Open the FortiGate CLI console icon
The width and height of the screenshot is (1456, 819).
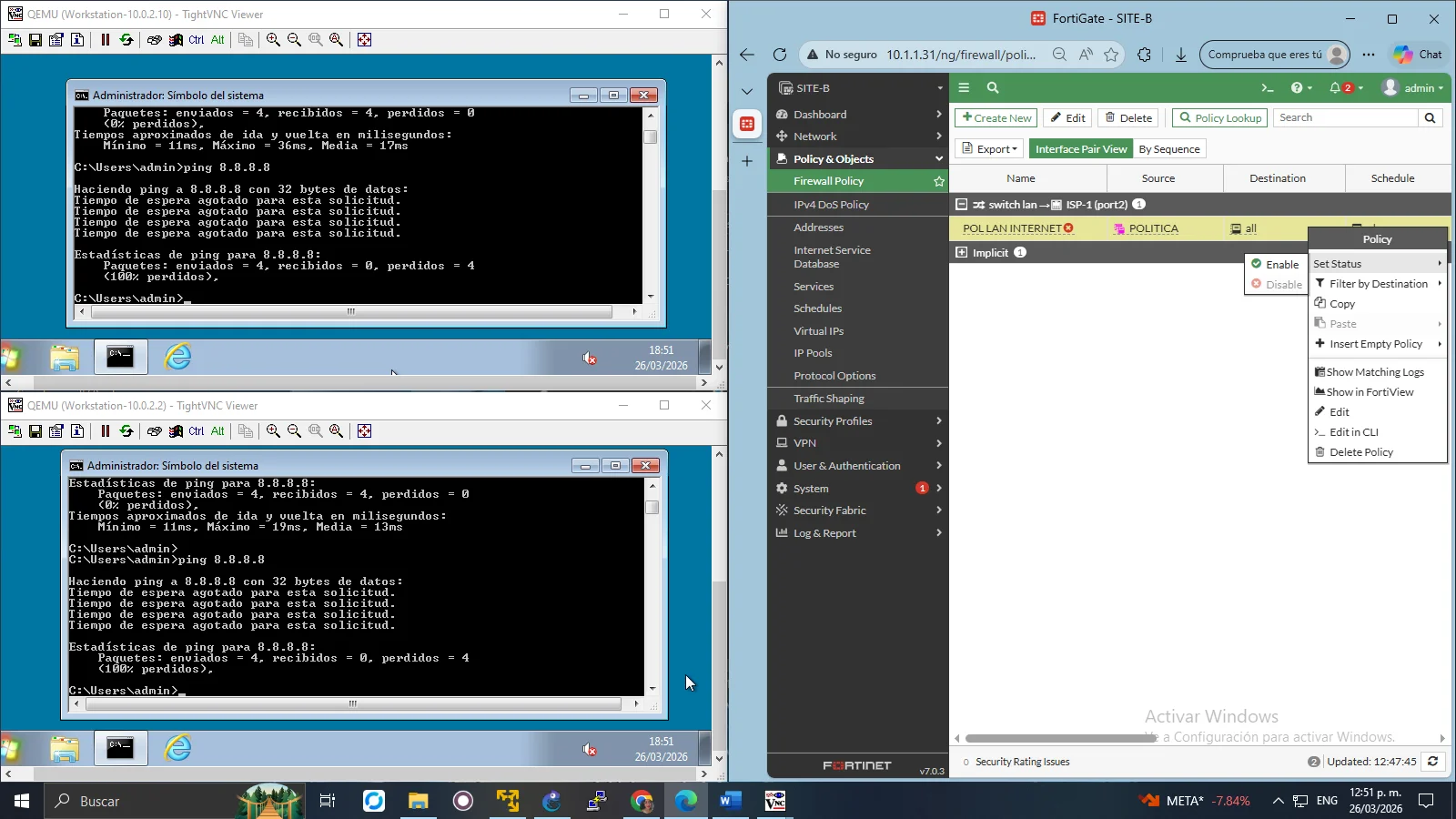(1267, 88)
